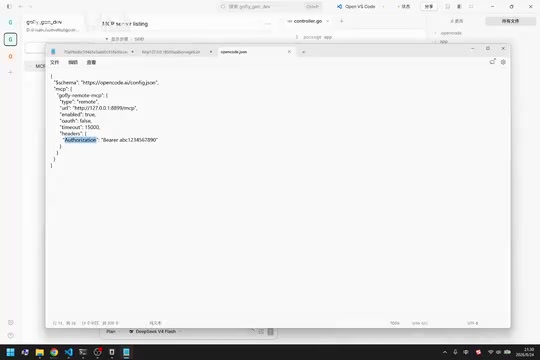Open the Notepad settings gear
This screenshot has height=360, width=540.
503,62
